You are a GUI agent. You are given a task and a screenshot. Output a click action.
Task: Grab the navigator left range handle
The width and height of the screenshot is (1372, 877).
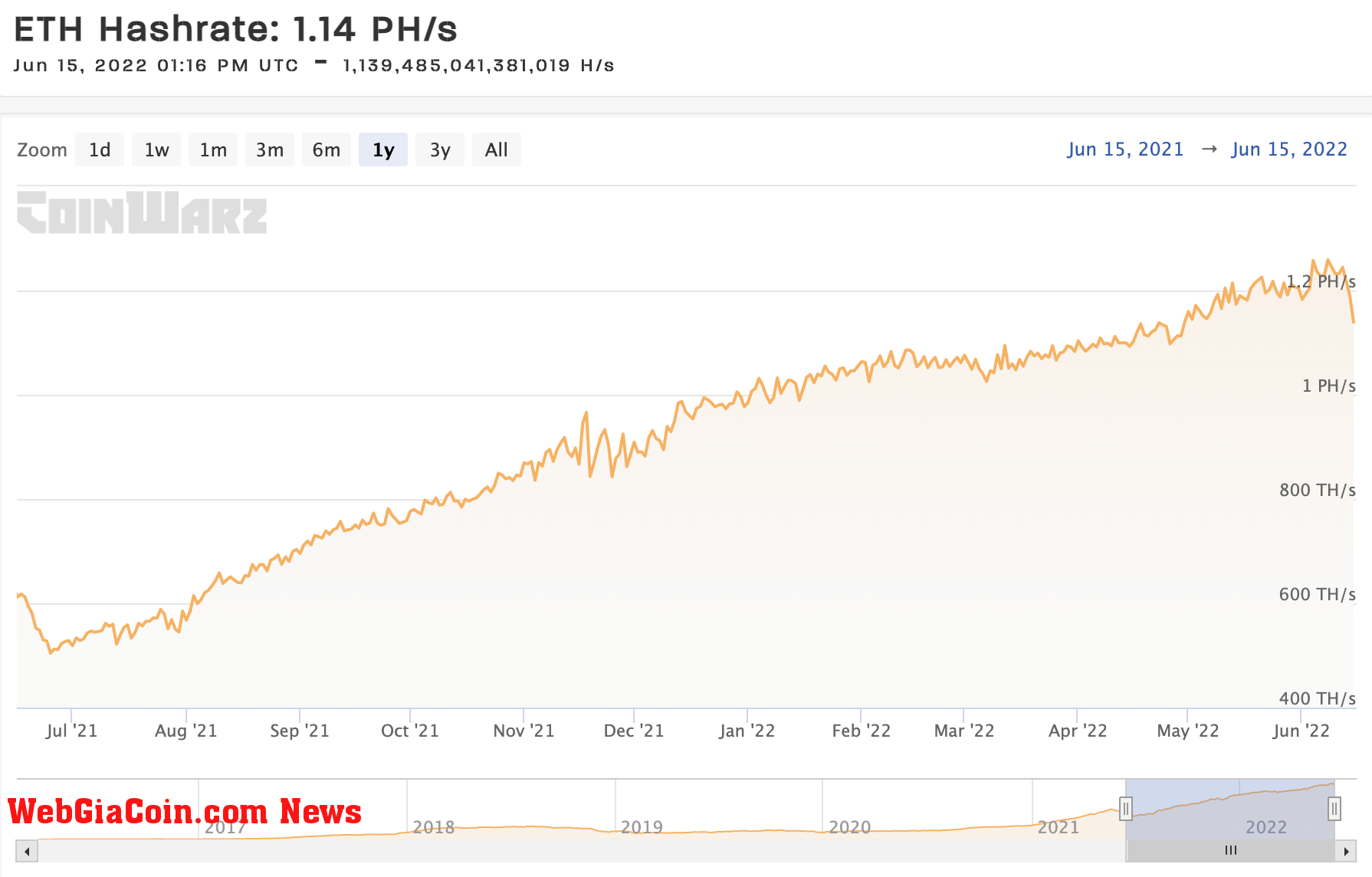[x=1125, y=809]
